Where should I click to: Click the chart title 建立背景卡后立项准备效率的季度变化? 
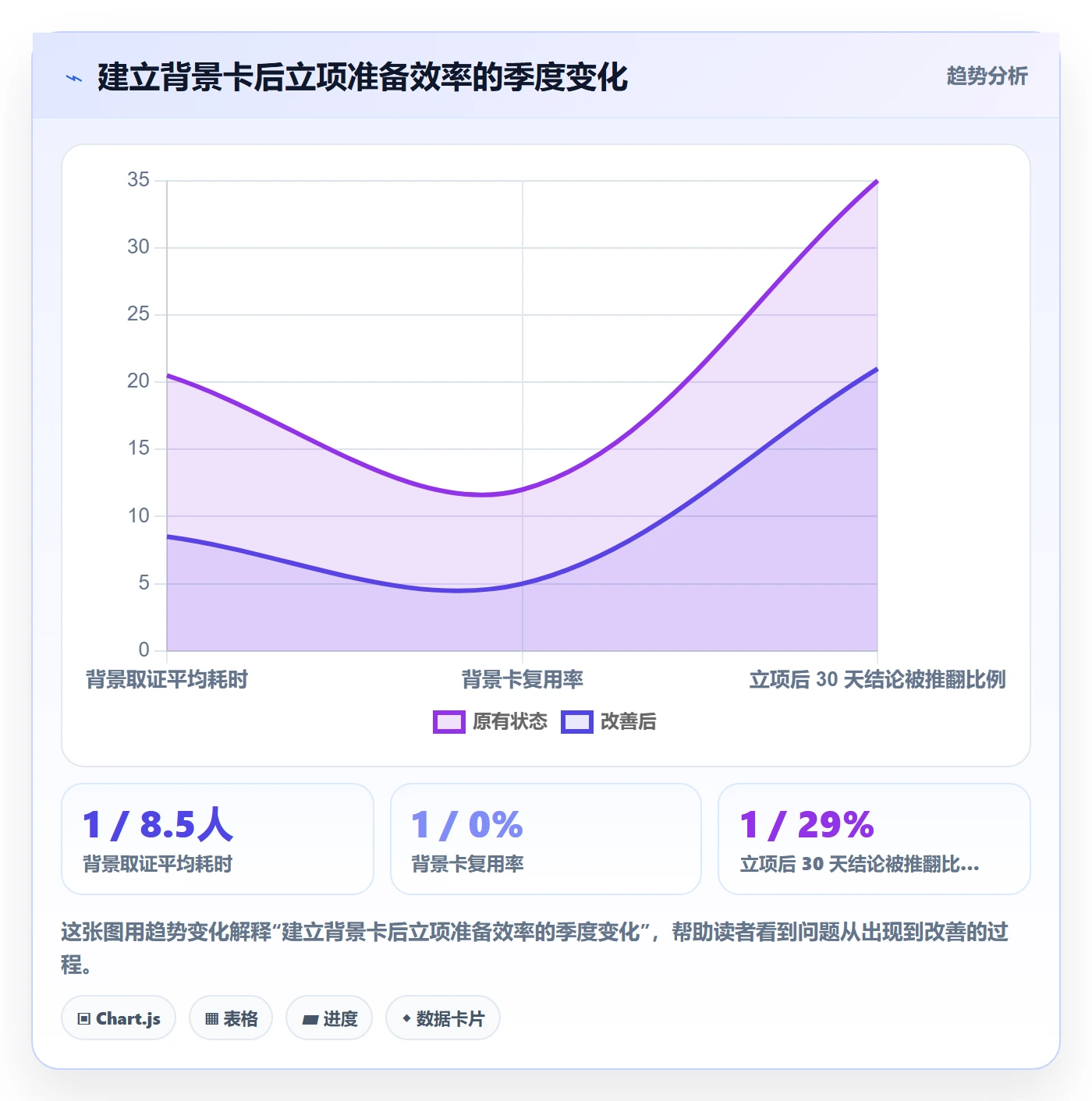tap(363, 77)
